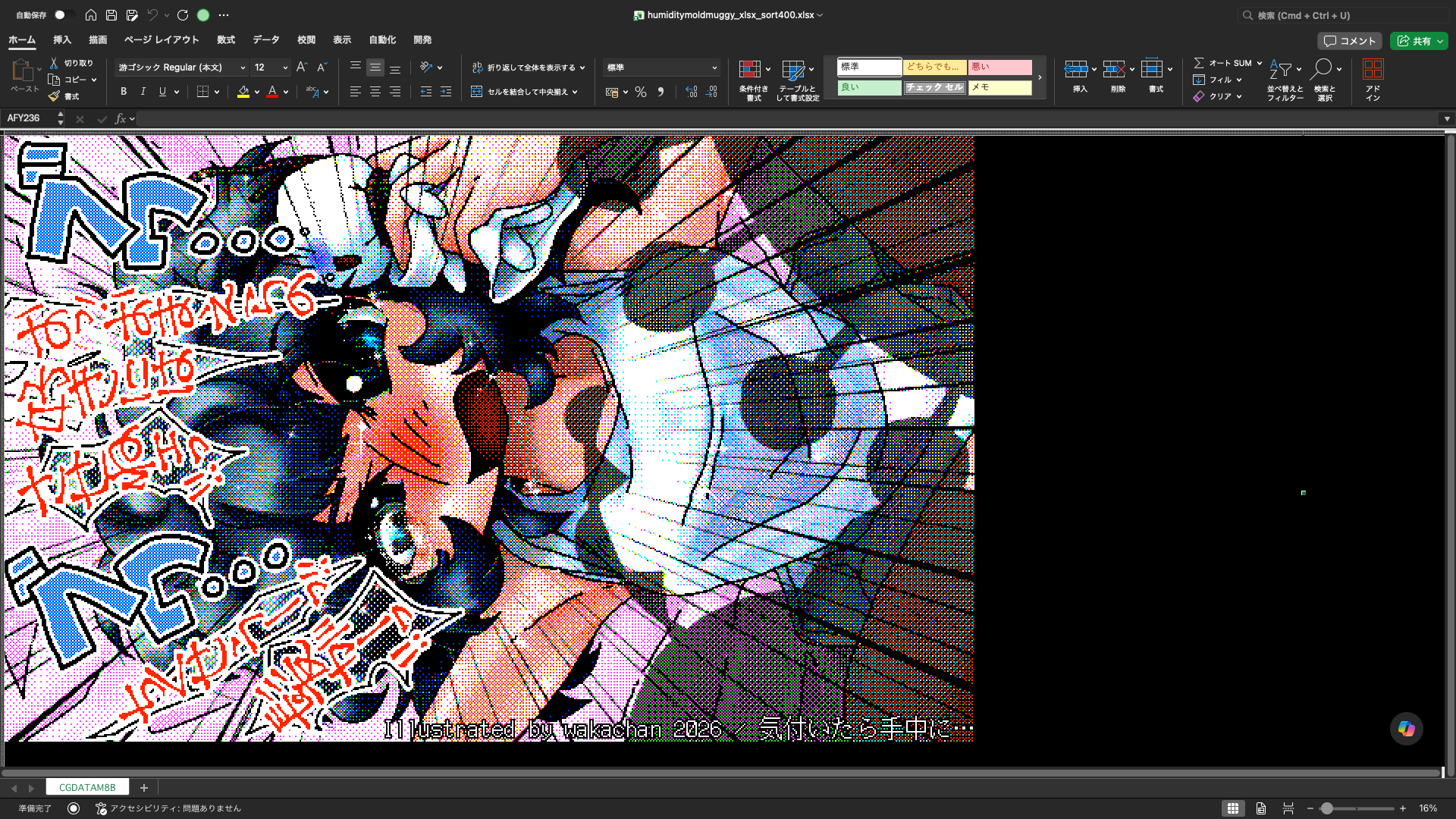Click the コメント button
1456x819 pixels.
1349,41
